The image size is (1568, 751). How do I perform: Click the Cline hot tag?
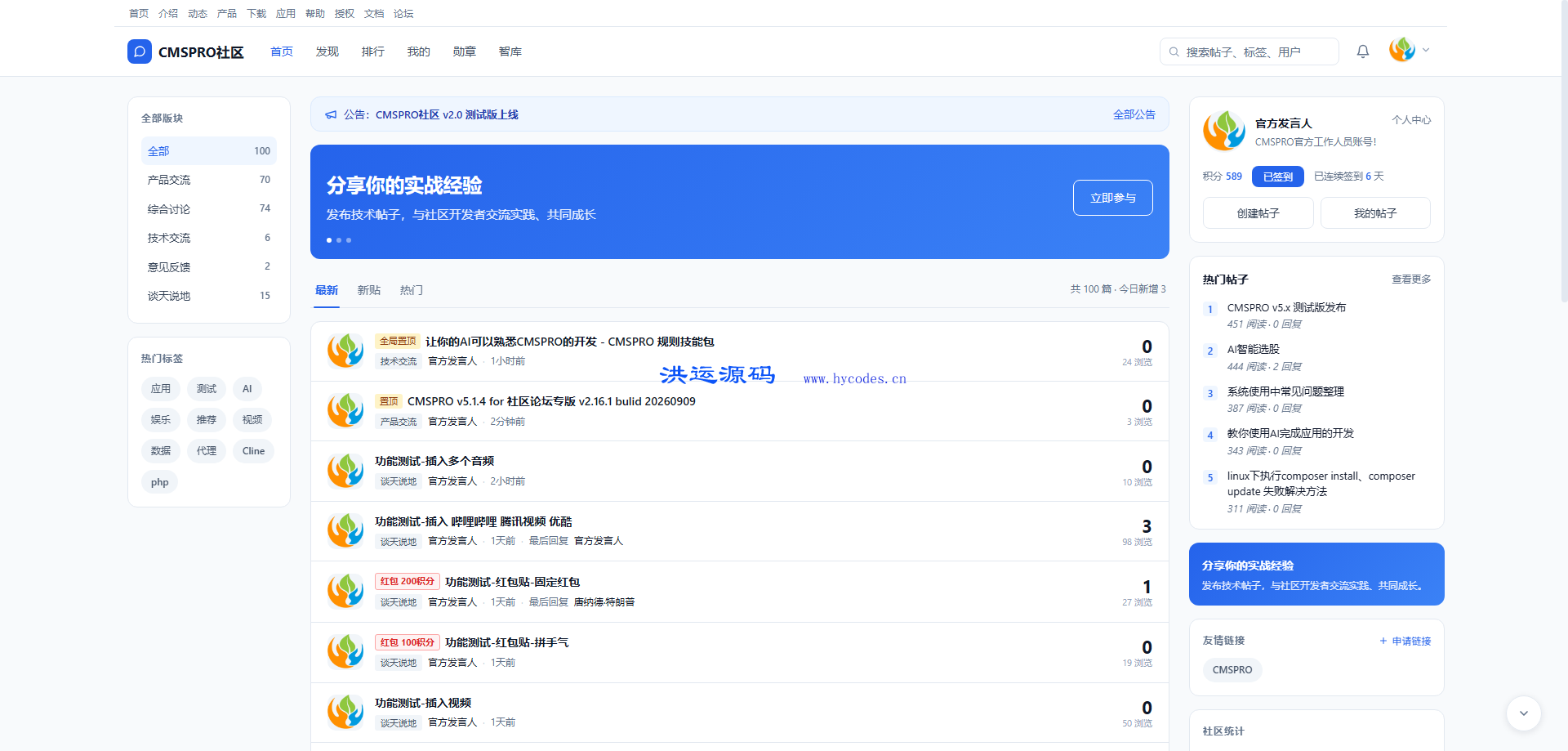pos(254,451)
